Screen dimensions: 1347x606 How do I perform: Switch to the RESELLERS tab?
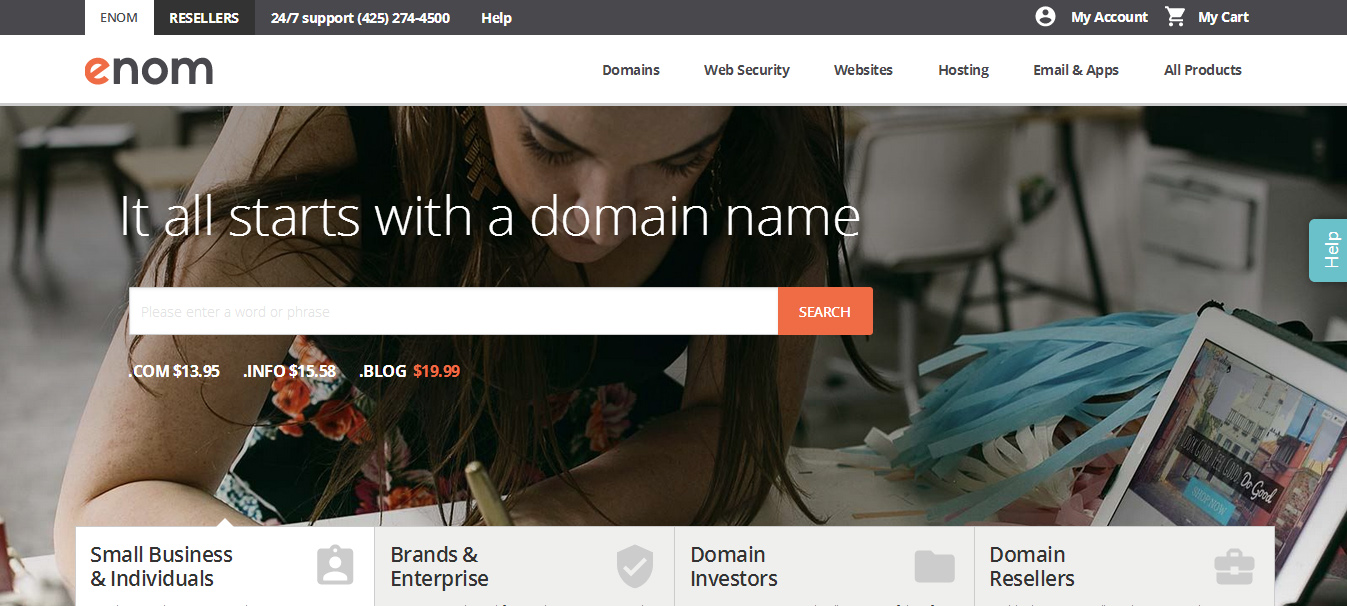(x=204, y=17)
